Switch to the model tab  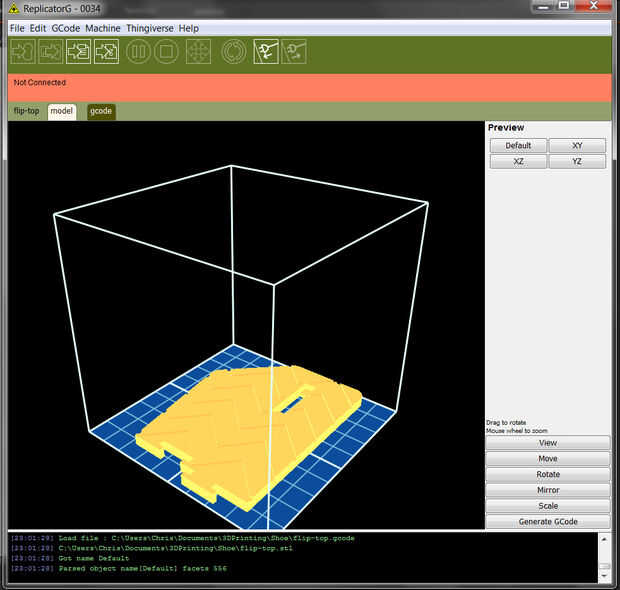click(x=62, y=111)
